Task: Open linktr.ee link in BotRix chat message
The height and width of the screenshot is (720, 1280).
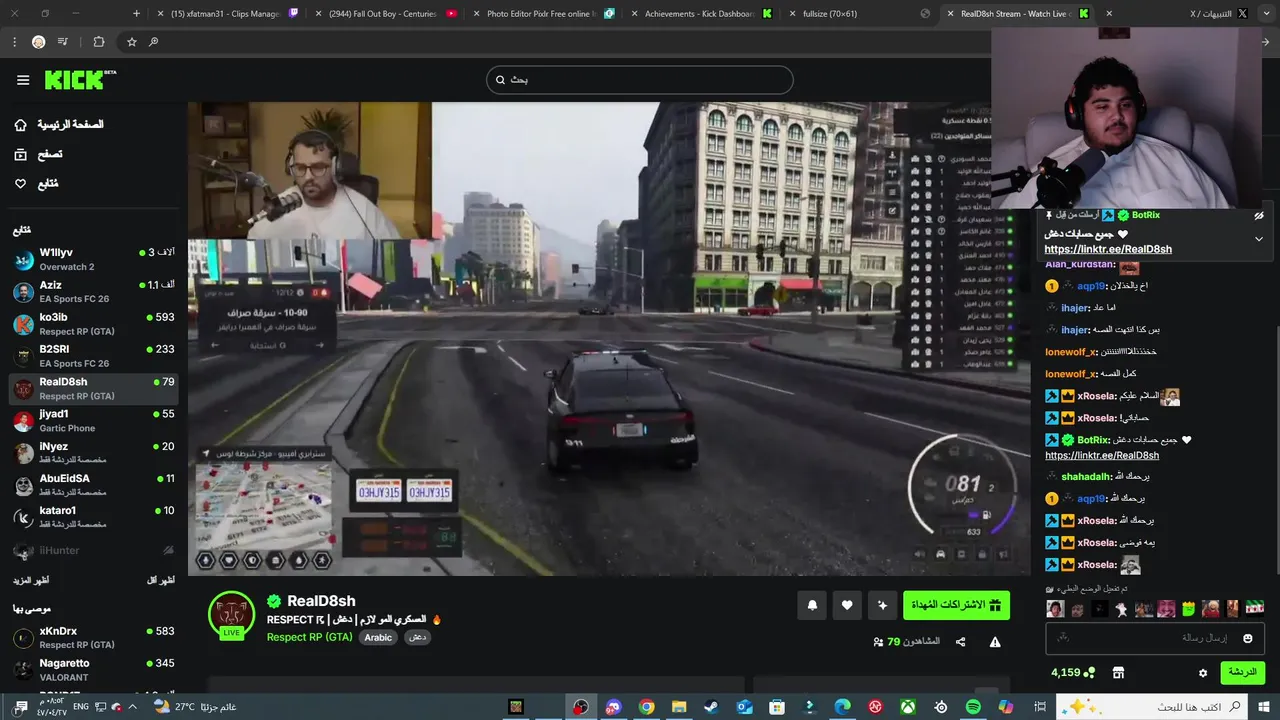Action: click(x=1102, y=455)
